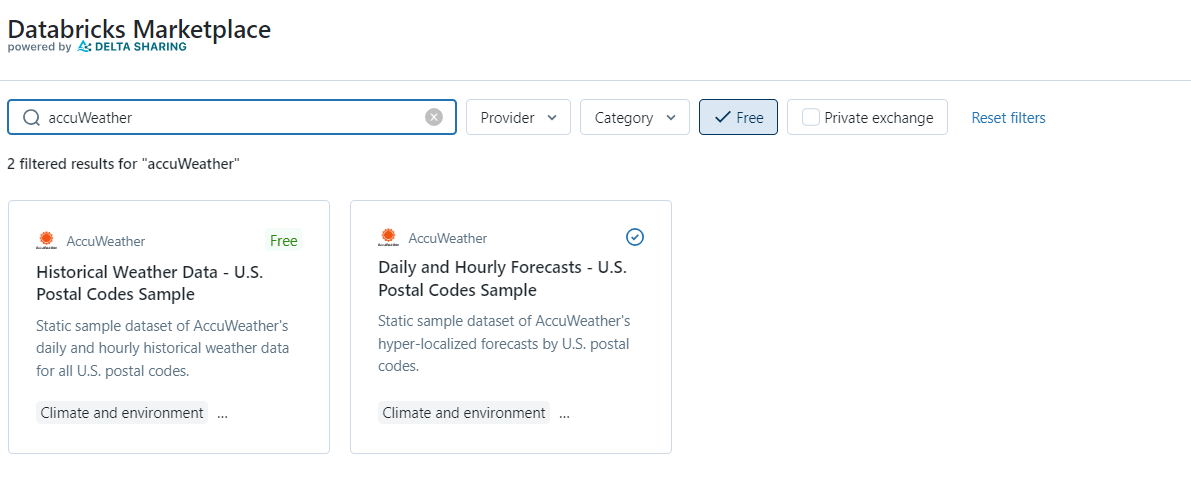Open Daily and Hourly Forecasts listing title
Screen dimensions: 1191x483
tap(503, 279)
